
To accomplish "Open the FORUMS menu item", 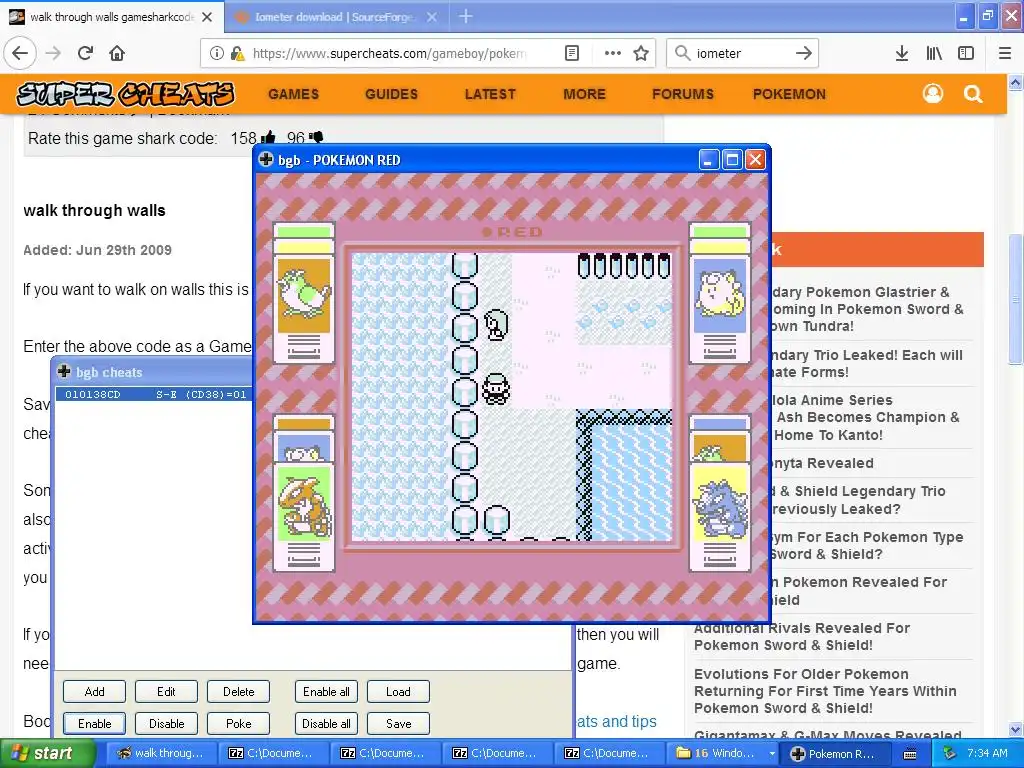I will 682,94.
